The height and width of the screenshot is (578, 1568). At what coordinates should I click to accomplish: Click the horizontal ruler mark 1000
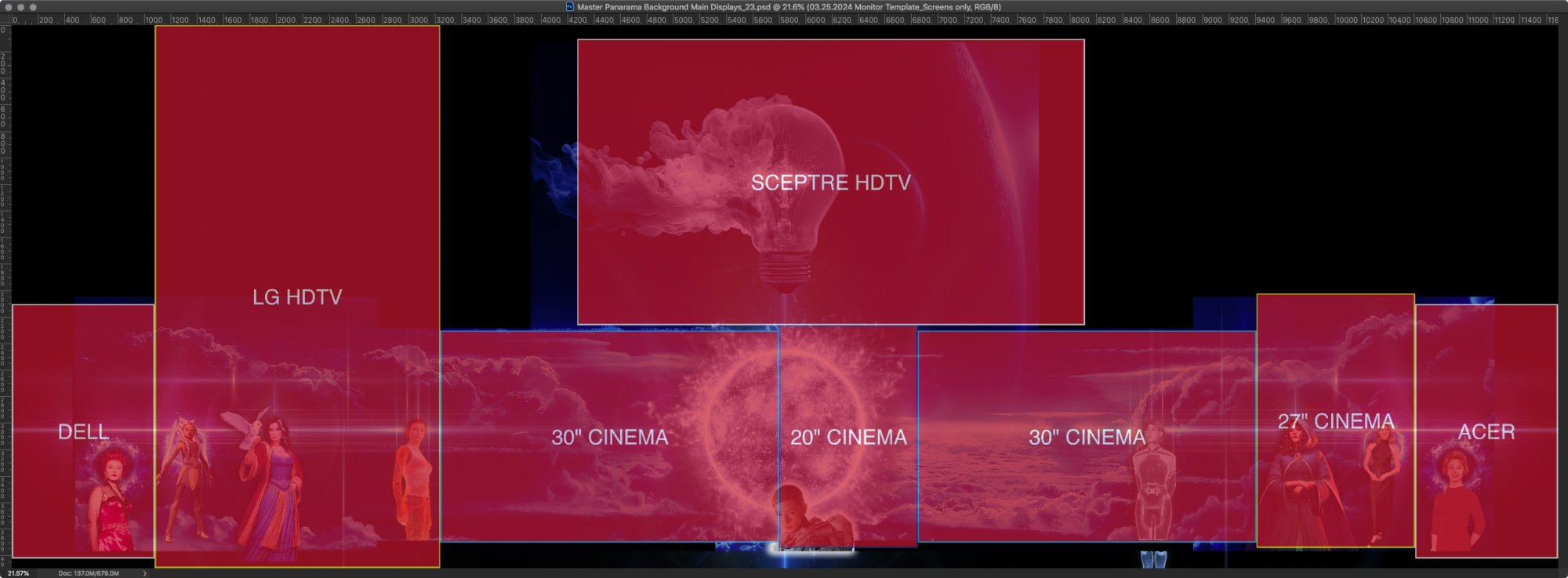click(154, 20)
